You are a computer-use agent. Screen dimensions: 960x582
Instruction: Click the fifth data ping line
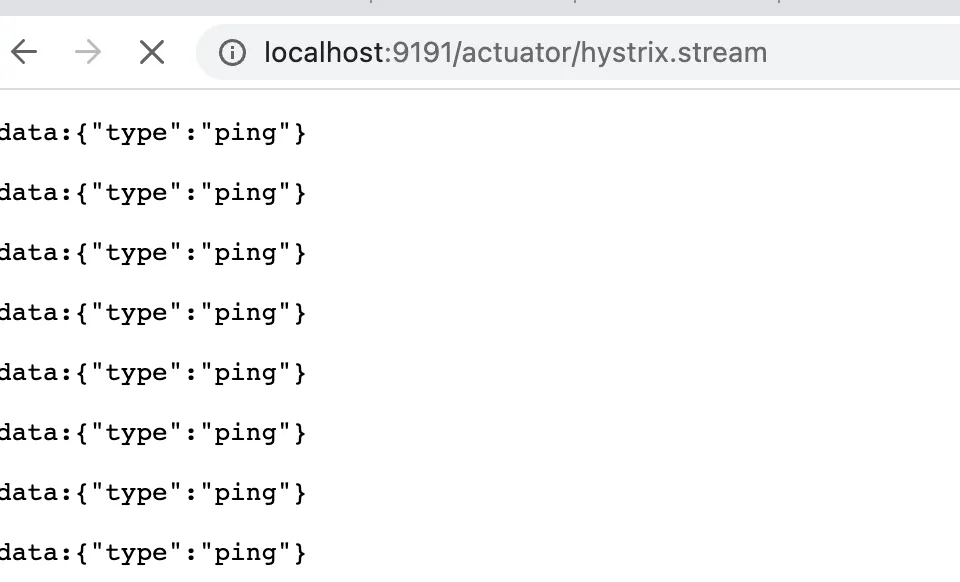pyautogui.click(x=152, y=373)
